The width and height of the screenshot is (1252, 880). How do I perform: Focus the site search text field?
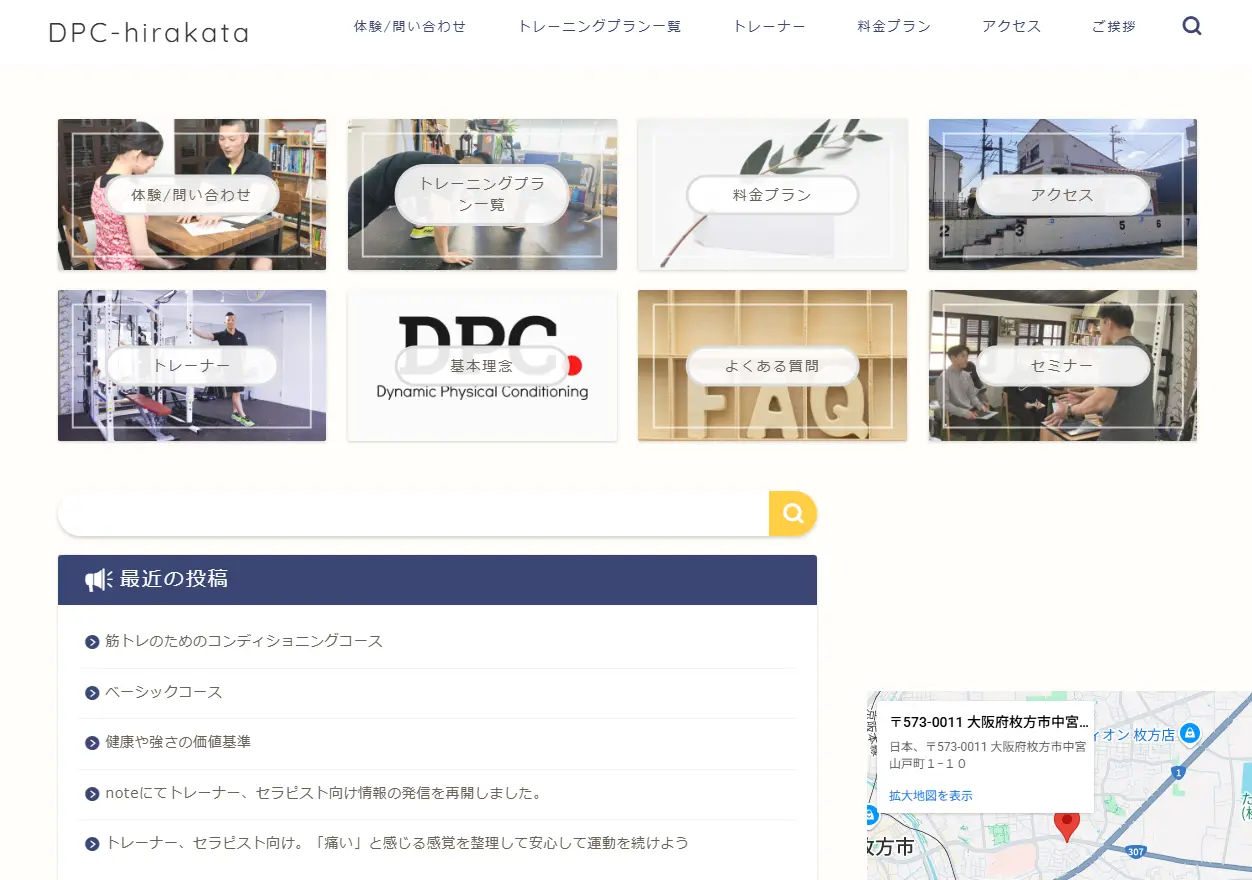tap(413, 514)
